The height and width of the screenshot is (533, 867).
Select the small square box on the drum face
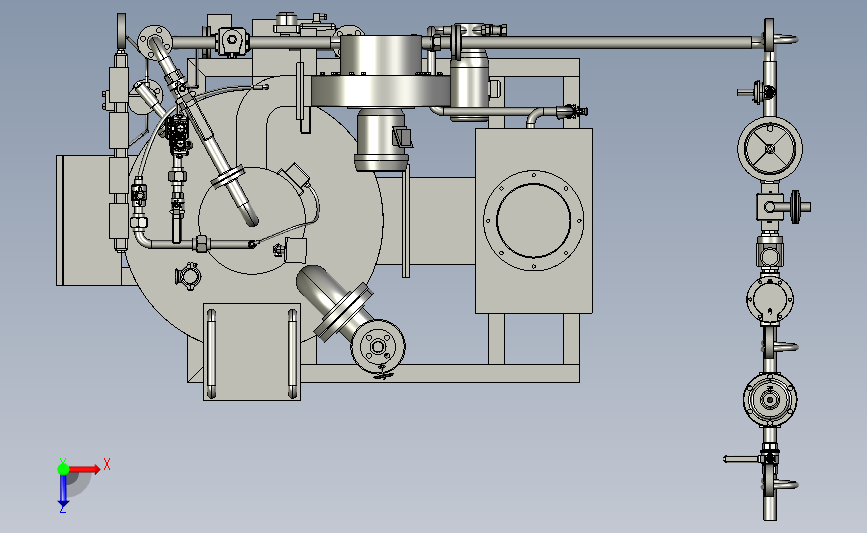click(x=295, y=250)
